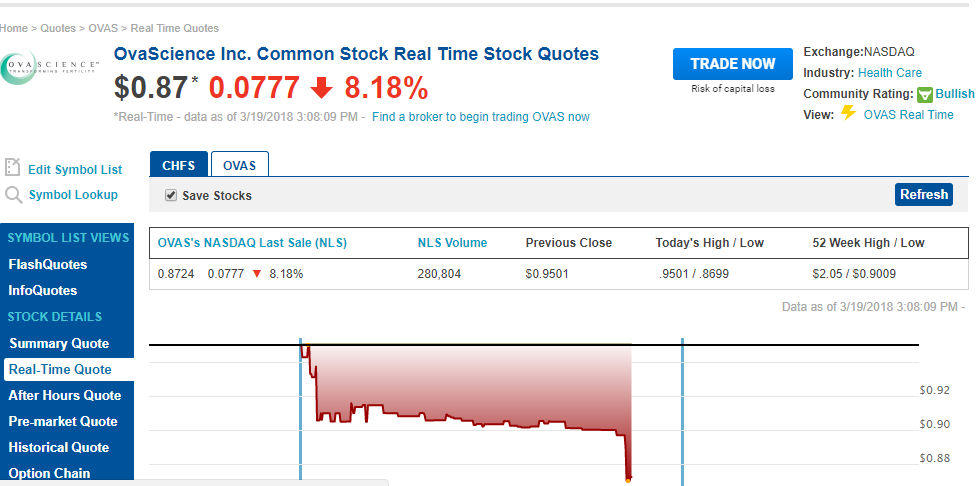Click the Refresh button

pos(923,195)
